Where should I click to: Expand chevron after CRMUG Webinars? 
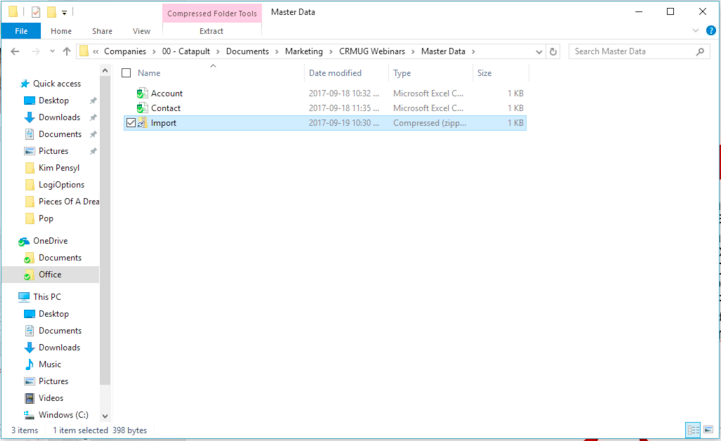(x=412, y=52)
